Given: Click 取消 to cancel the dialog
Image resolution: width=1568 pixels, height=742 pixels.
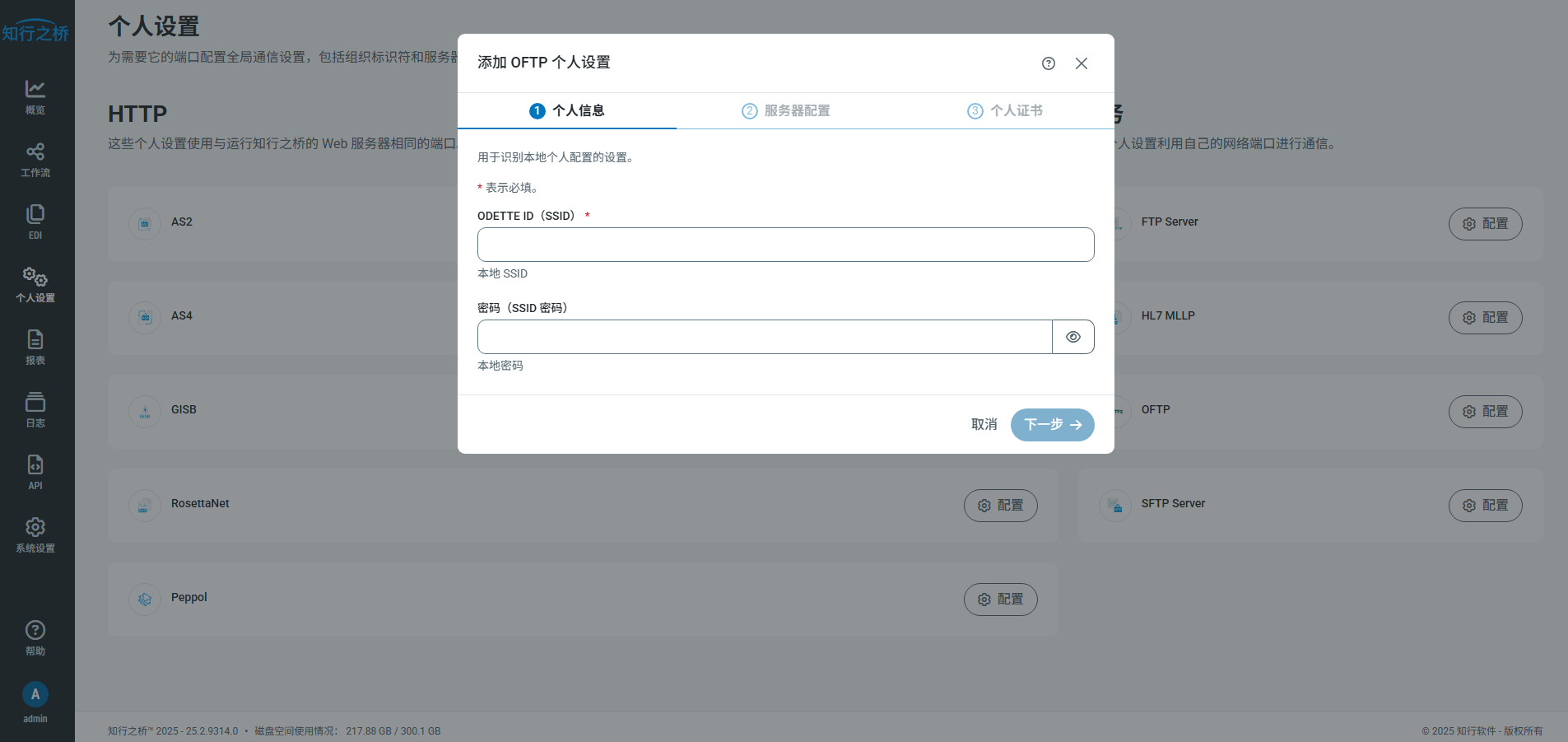Looking at the screenshot, I should pos(984,425).
